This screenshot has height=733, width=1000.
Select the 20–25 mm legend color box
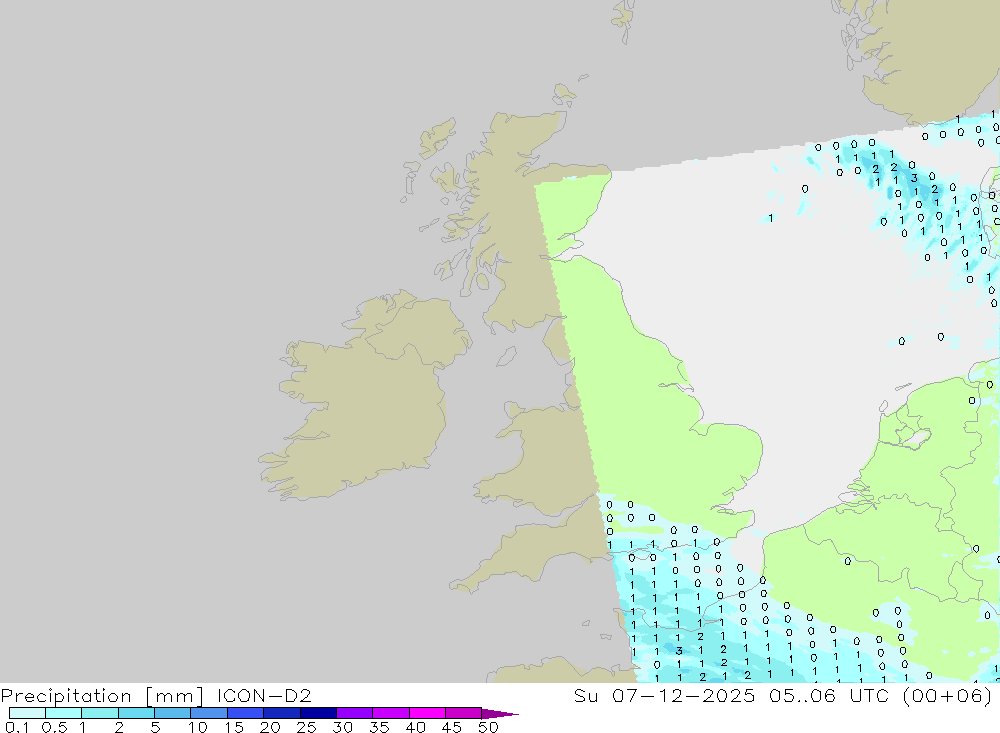pyautogui.click(x=282, y=713)
